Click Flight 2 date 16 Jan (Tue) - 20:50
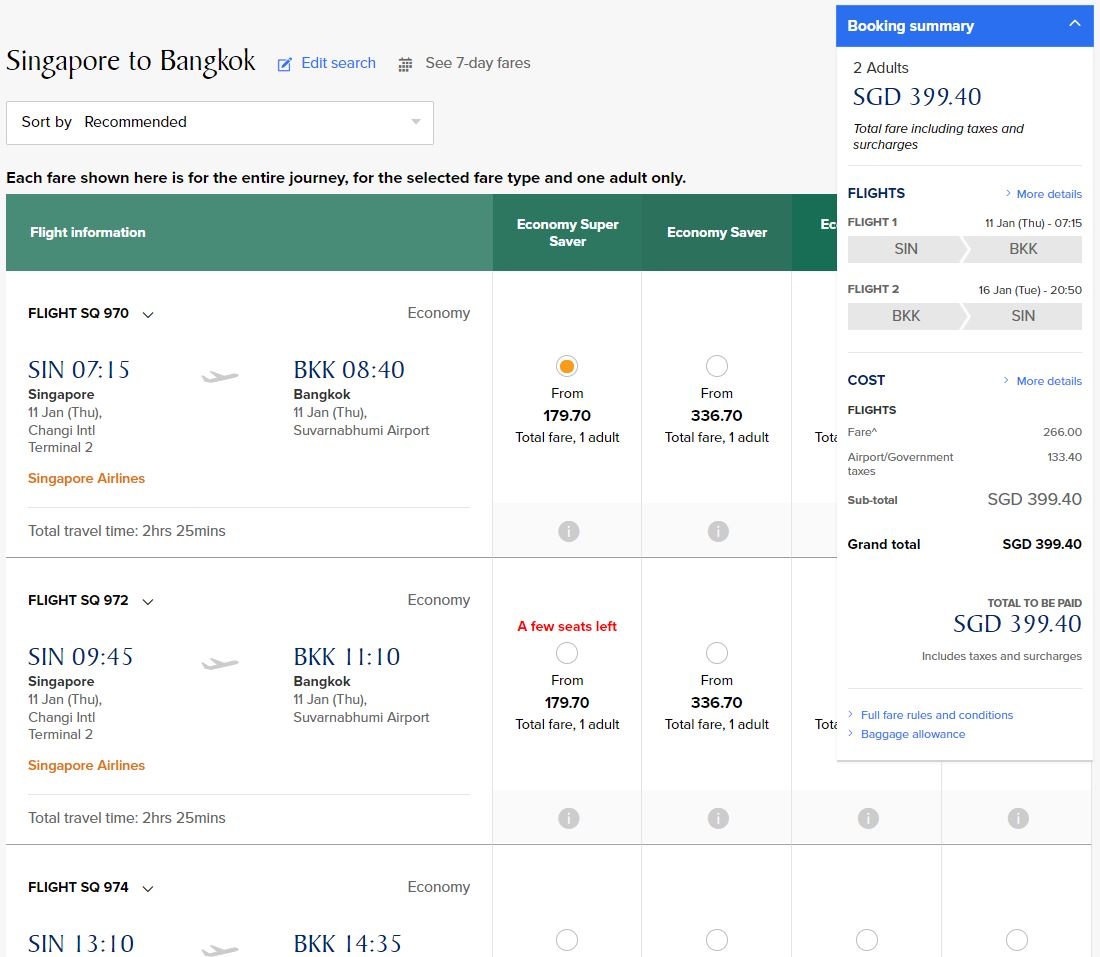This screenshot has height=957, width=1100. [x=1030, y=290]
